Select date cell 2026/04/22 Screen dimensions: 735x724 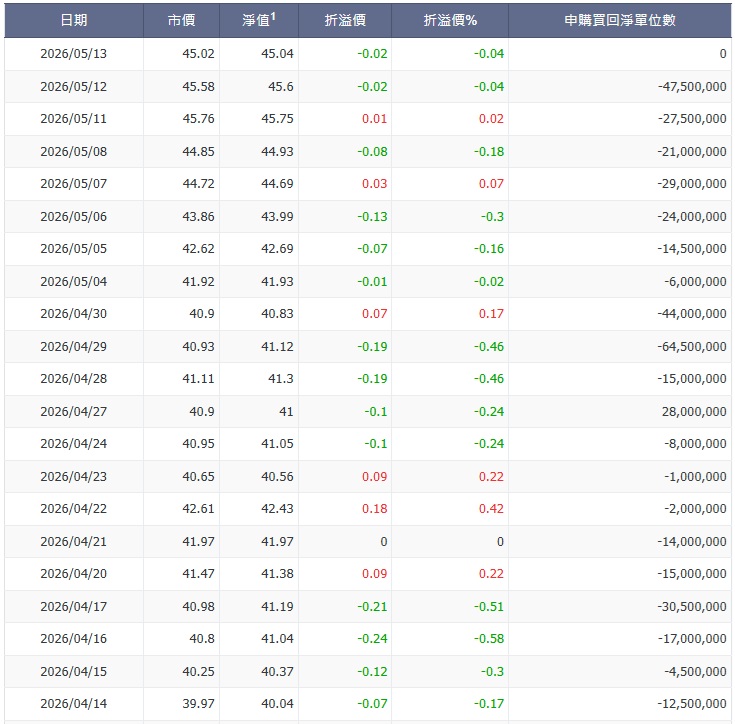coord(74,508)
